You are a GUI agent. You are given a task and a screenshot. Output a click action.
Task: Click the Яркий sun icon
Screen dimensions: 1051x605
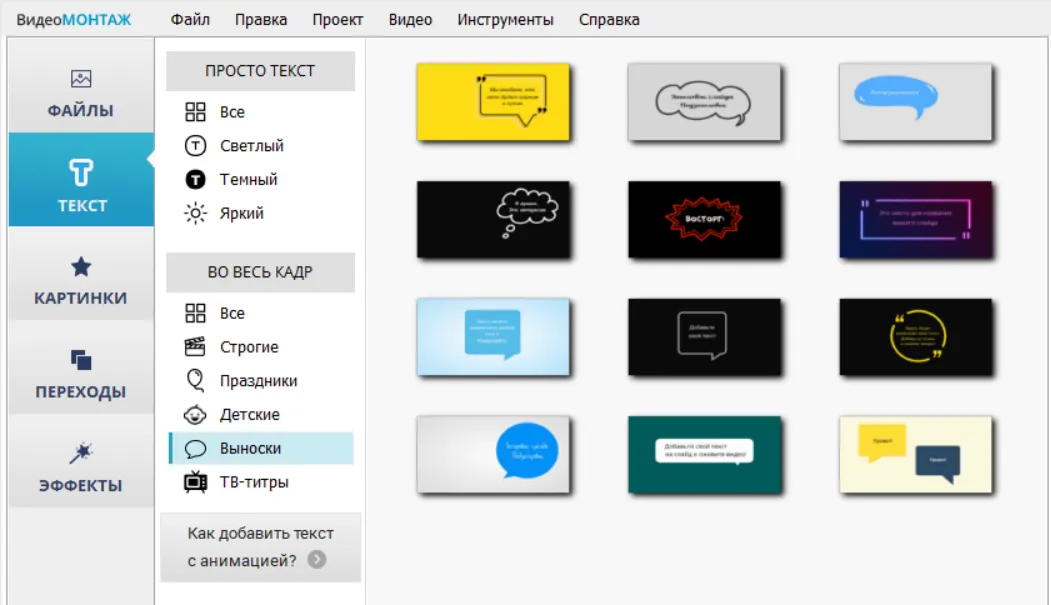(x=195, y=213)
